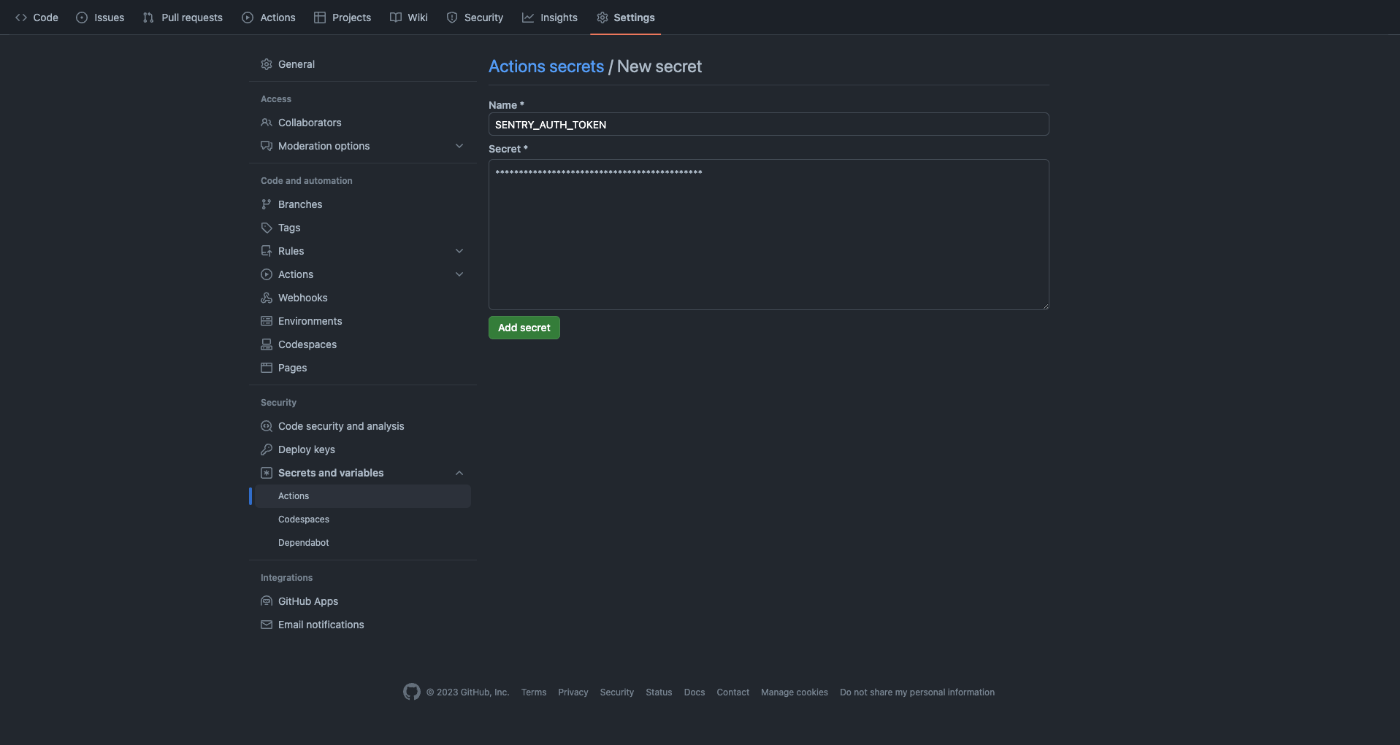Screen dimensions: 1400x745
Task: Click the Code tab brackets icon
Action: (x=21, y=18)
